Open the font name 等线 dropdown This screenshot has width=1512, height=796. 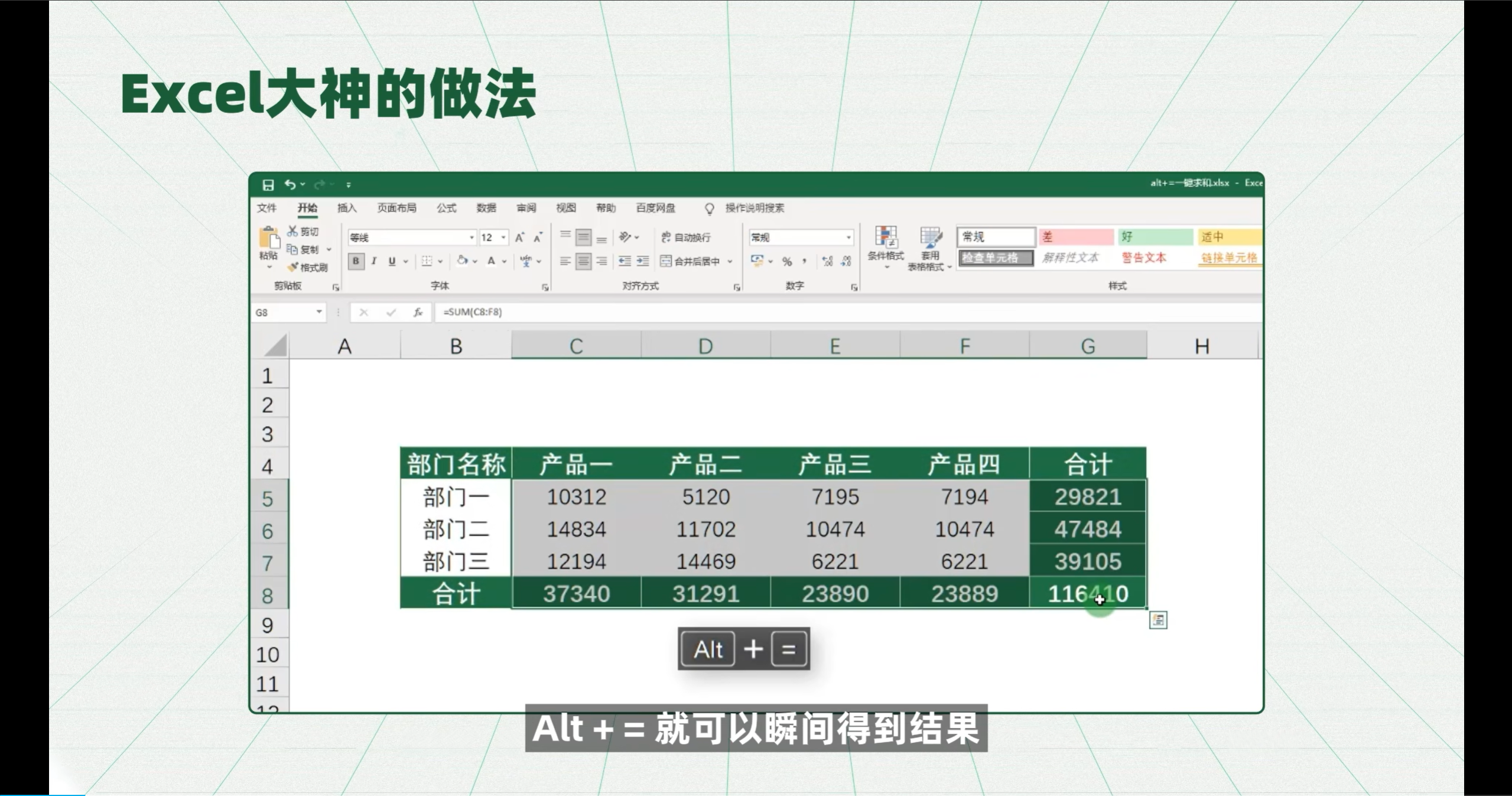click(472, 238)
